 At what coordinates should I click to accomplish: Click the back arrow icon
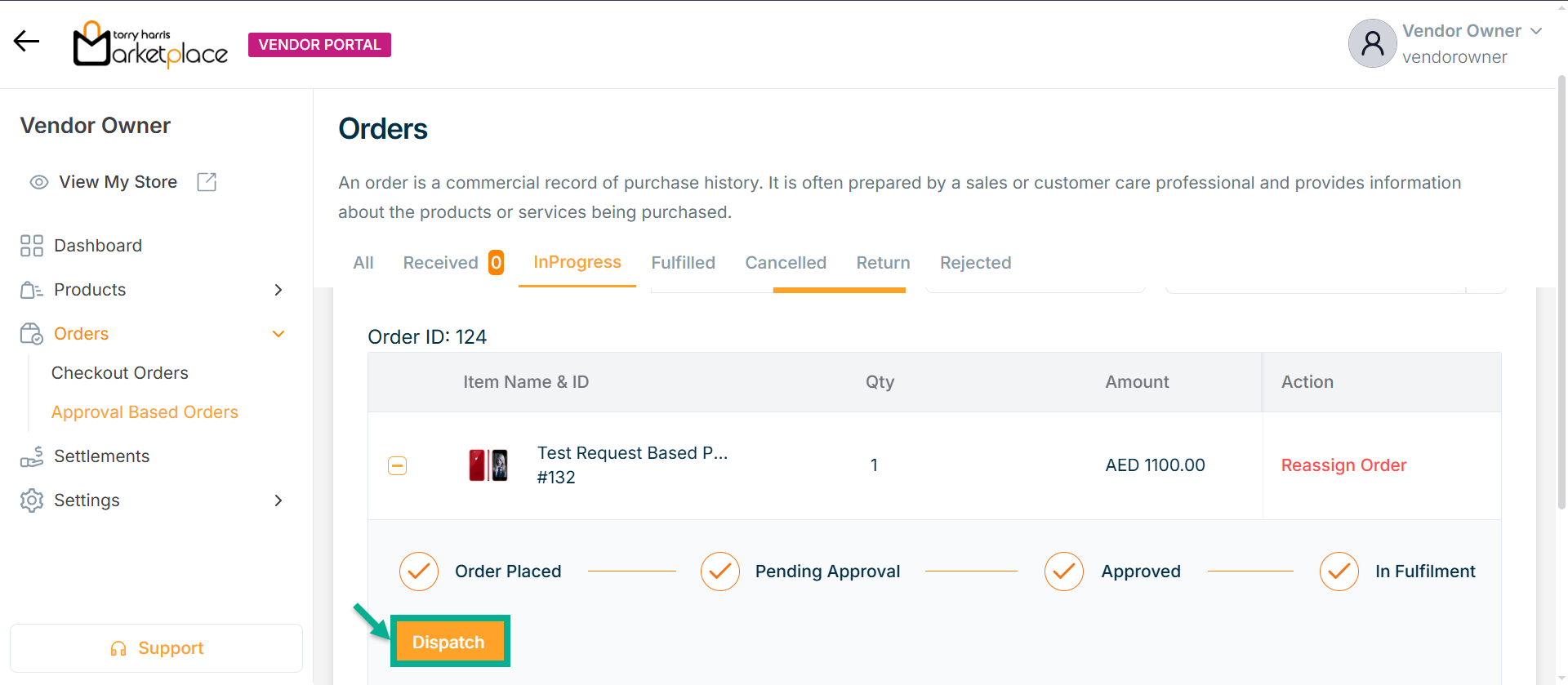tap(26, 41)
